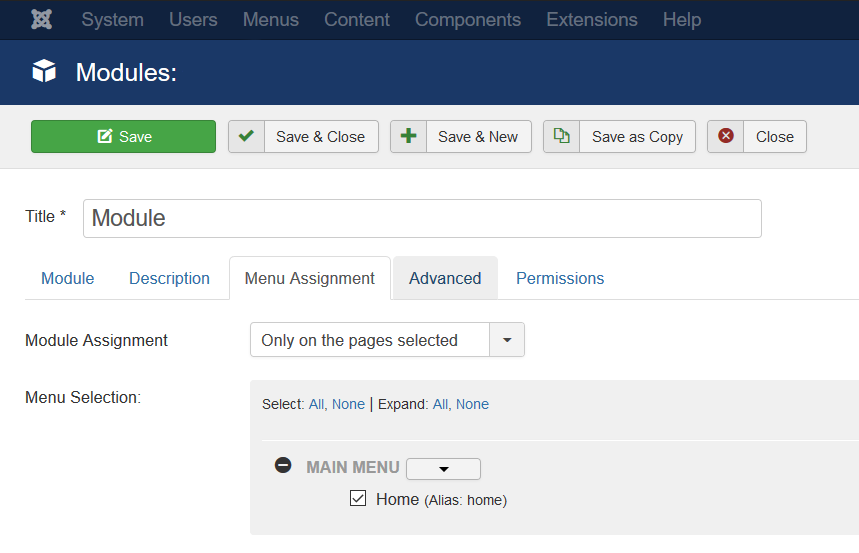Open the Description tab
This screenshot has width=859, height=553.
coord(169,279)
